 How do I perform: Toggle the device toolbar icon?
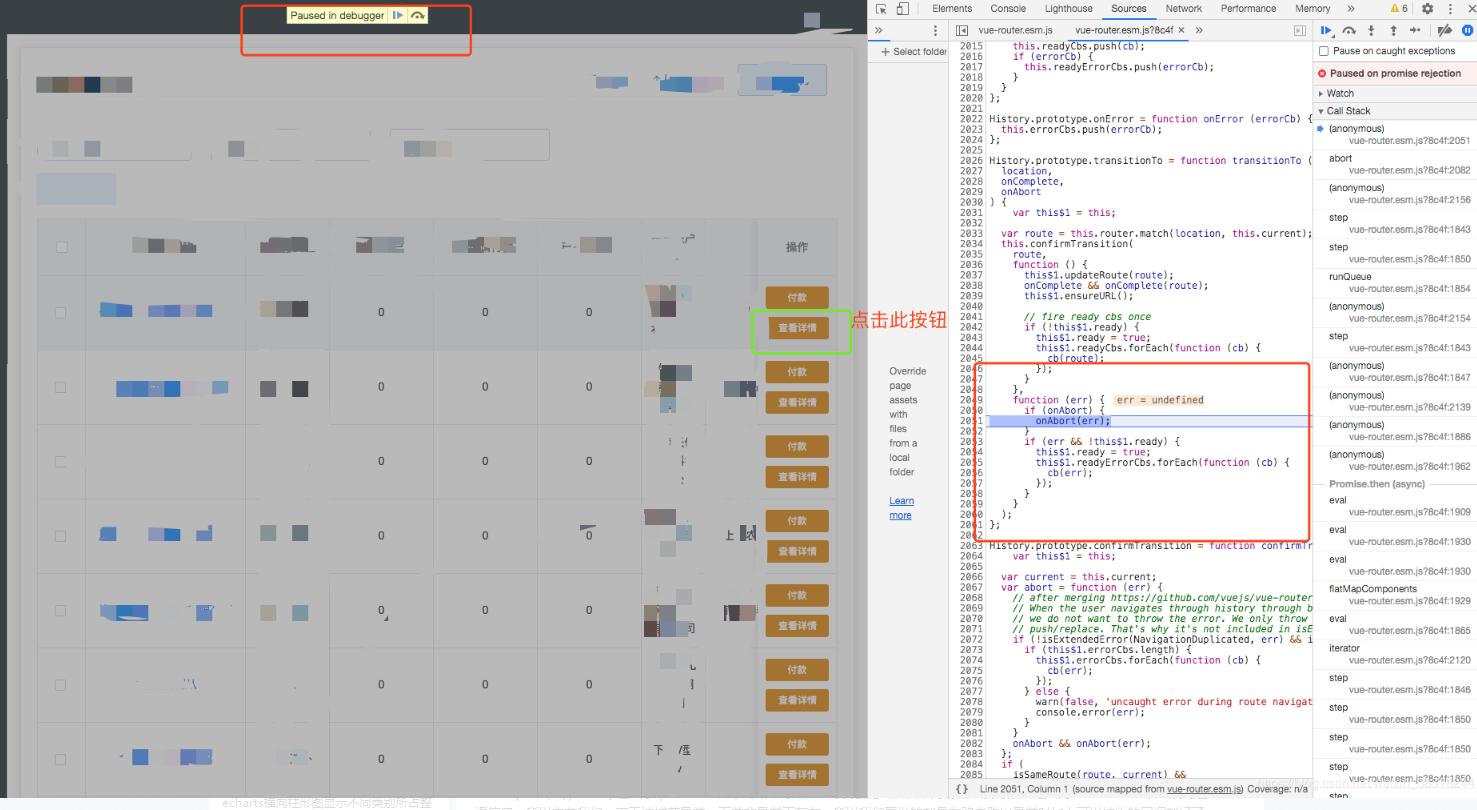(x=902, y=8)
